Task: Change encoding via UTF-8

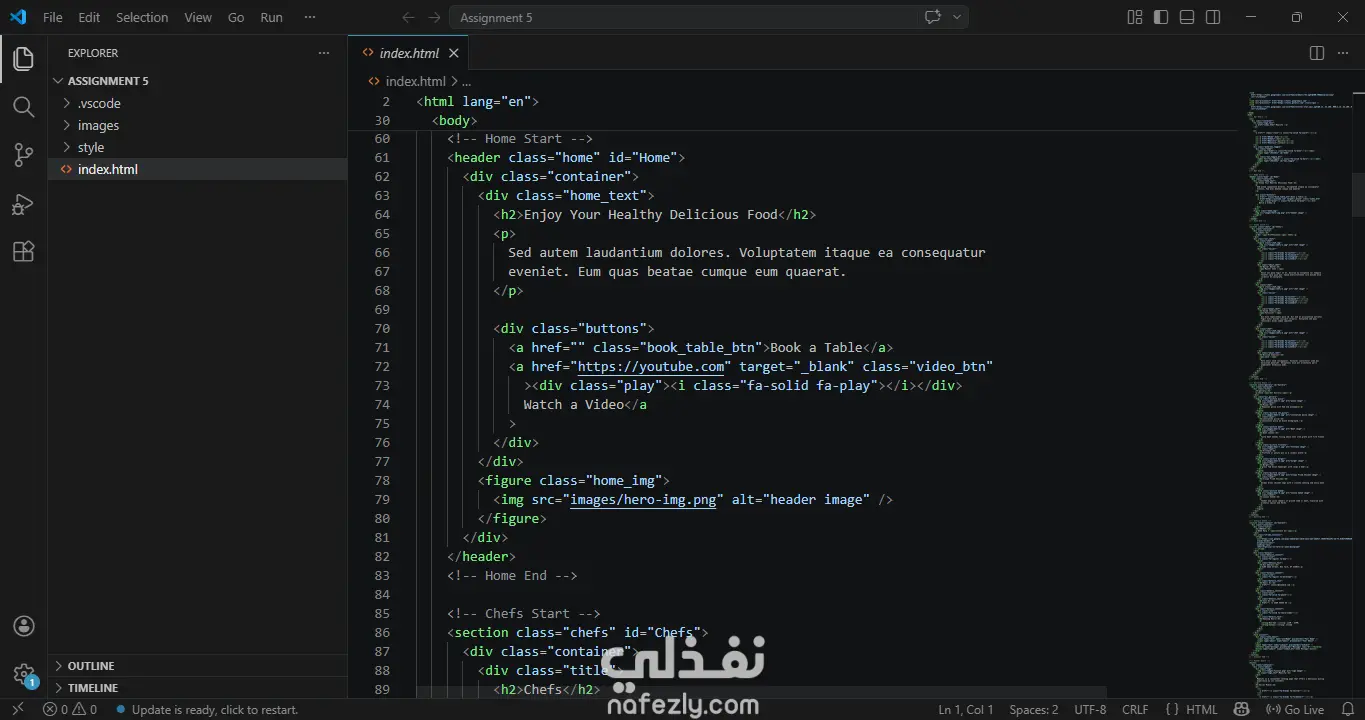Action: [1090, 709]
